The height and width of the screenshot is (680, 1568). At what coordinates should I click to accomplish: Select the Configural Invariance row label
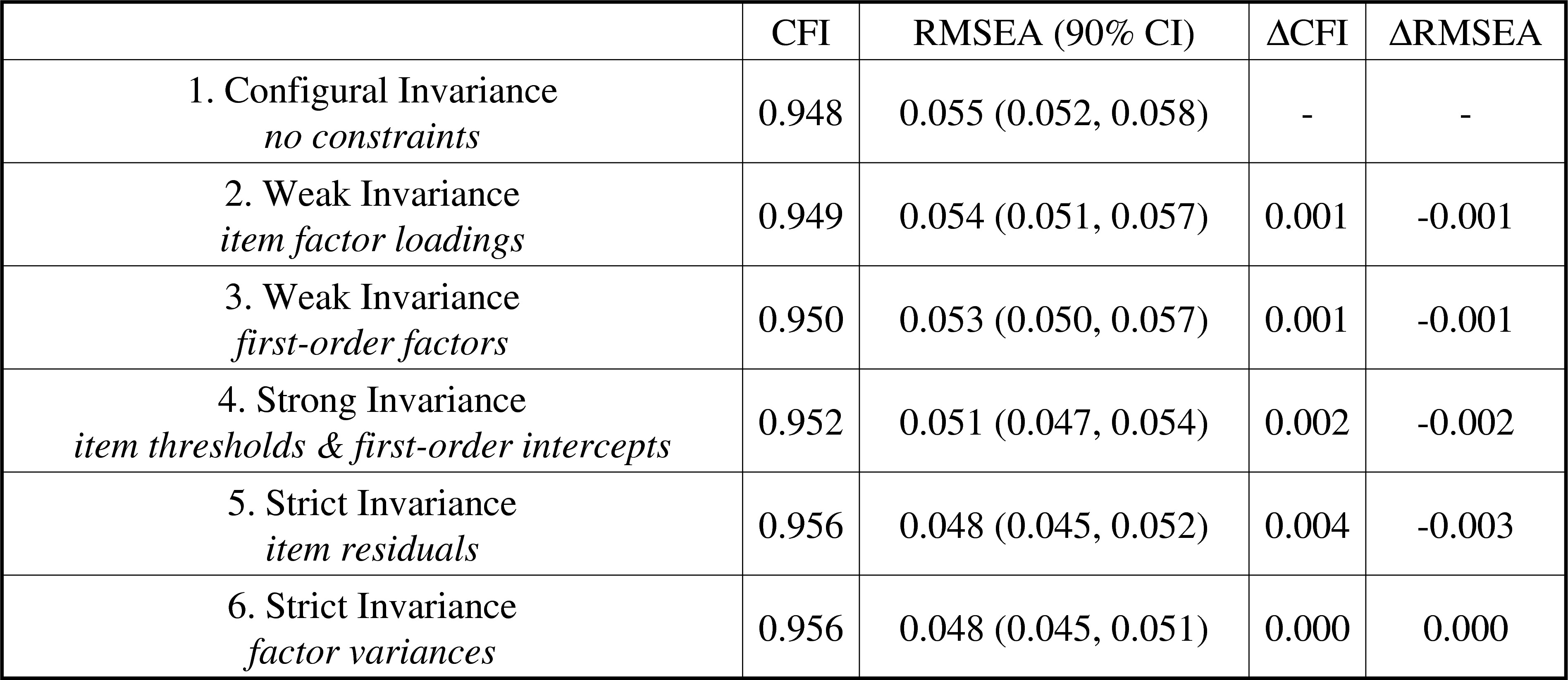(x=372, y=112)
